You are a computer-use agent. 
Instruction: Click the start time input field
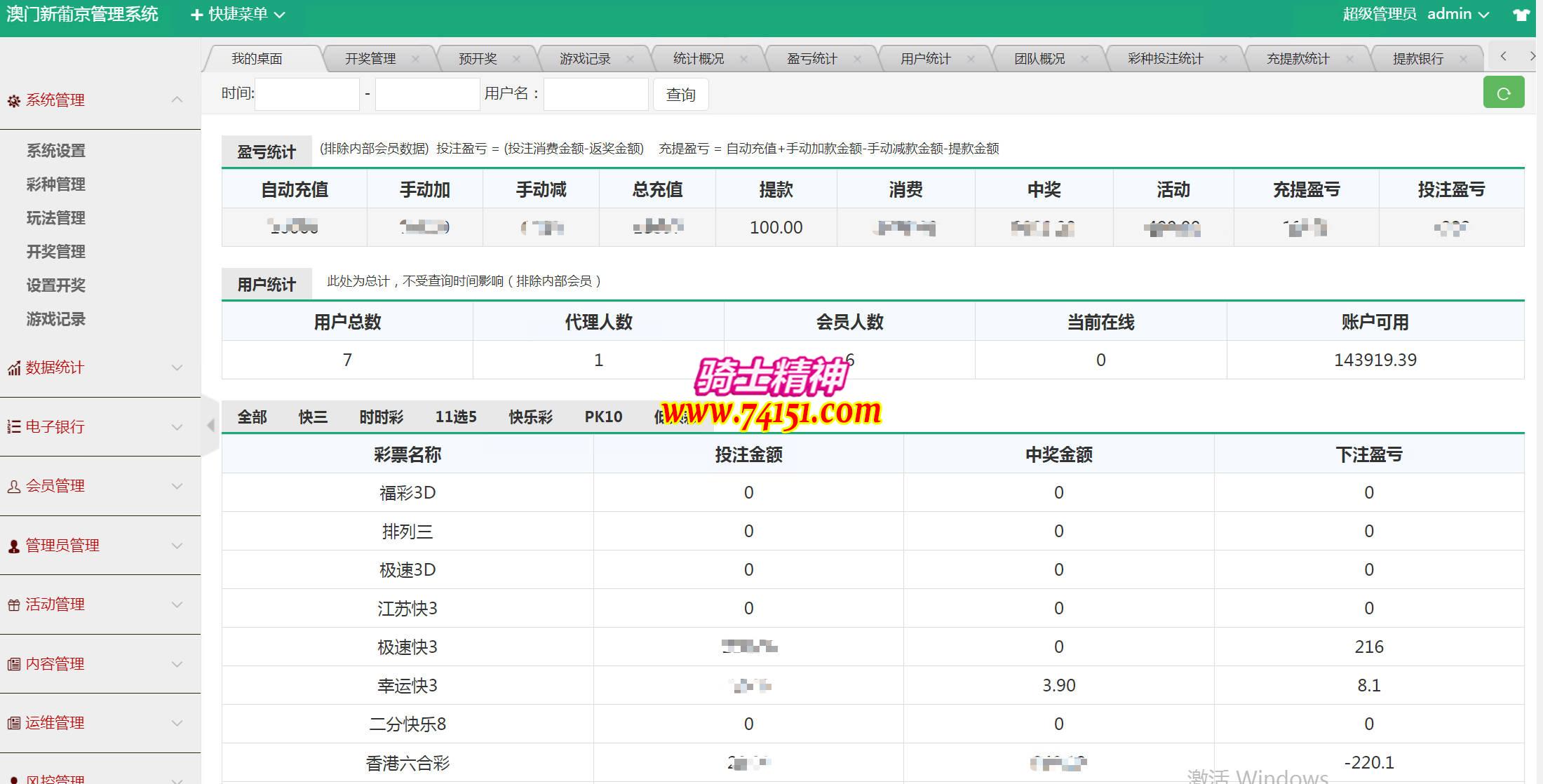tap(307, 95)
